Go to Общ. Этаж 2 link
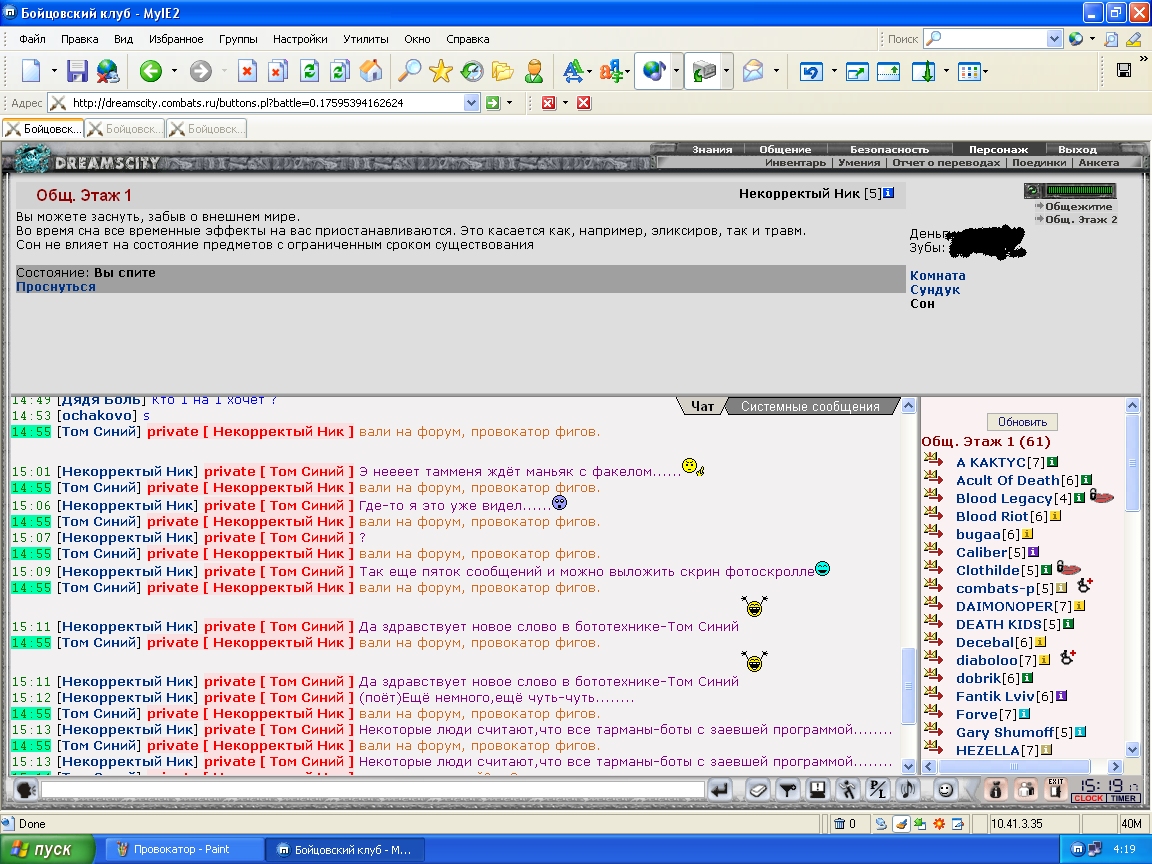 point(1081,219)
